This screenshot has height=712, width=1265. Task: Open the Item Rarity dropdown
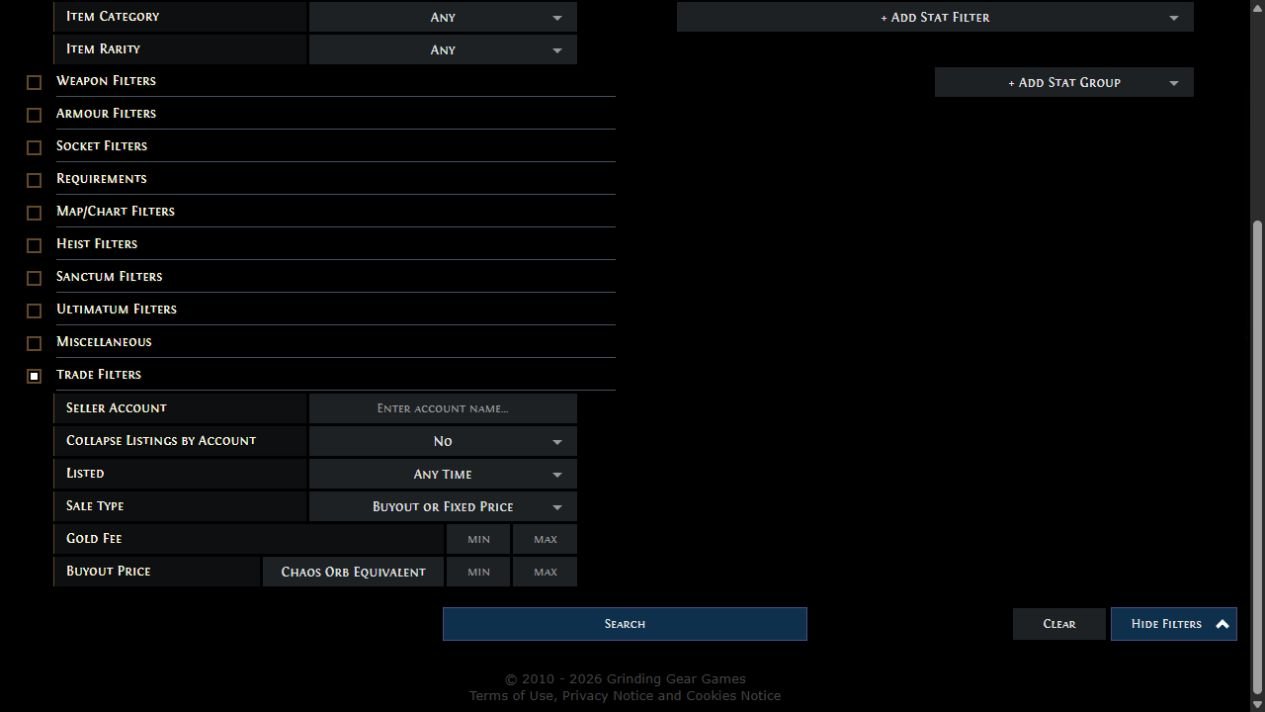pyautogui.click(x=443, y=50)
